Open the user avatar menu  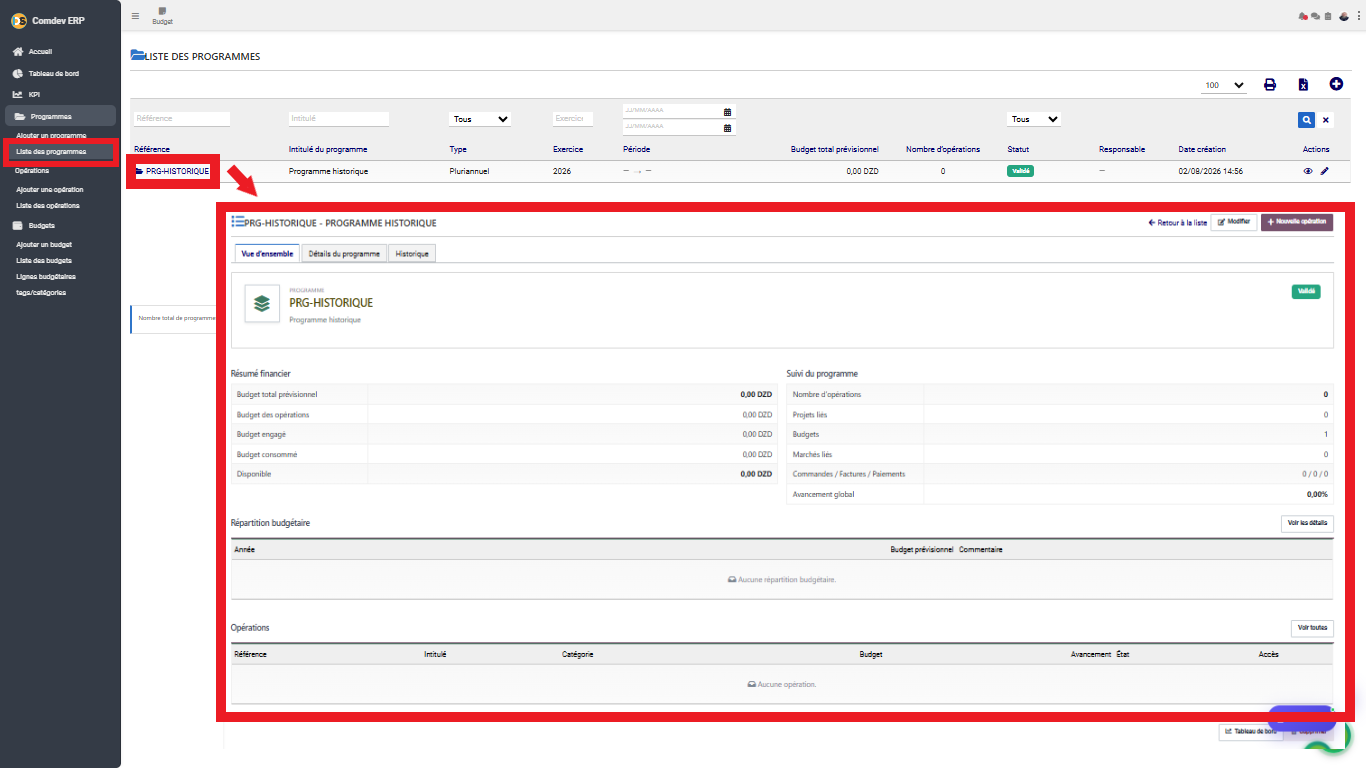click(1344, 16)
